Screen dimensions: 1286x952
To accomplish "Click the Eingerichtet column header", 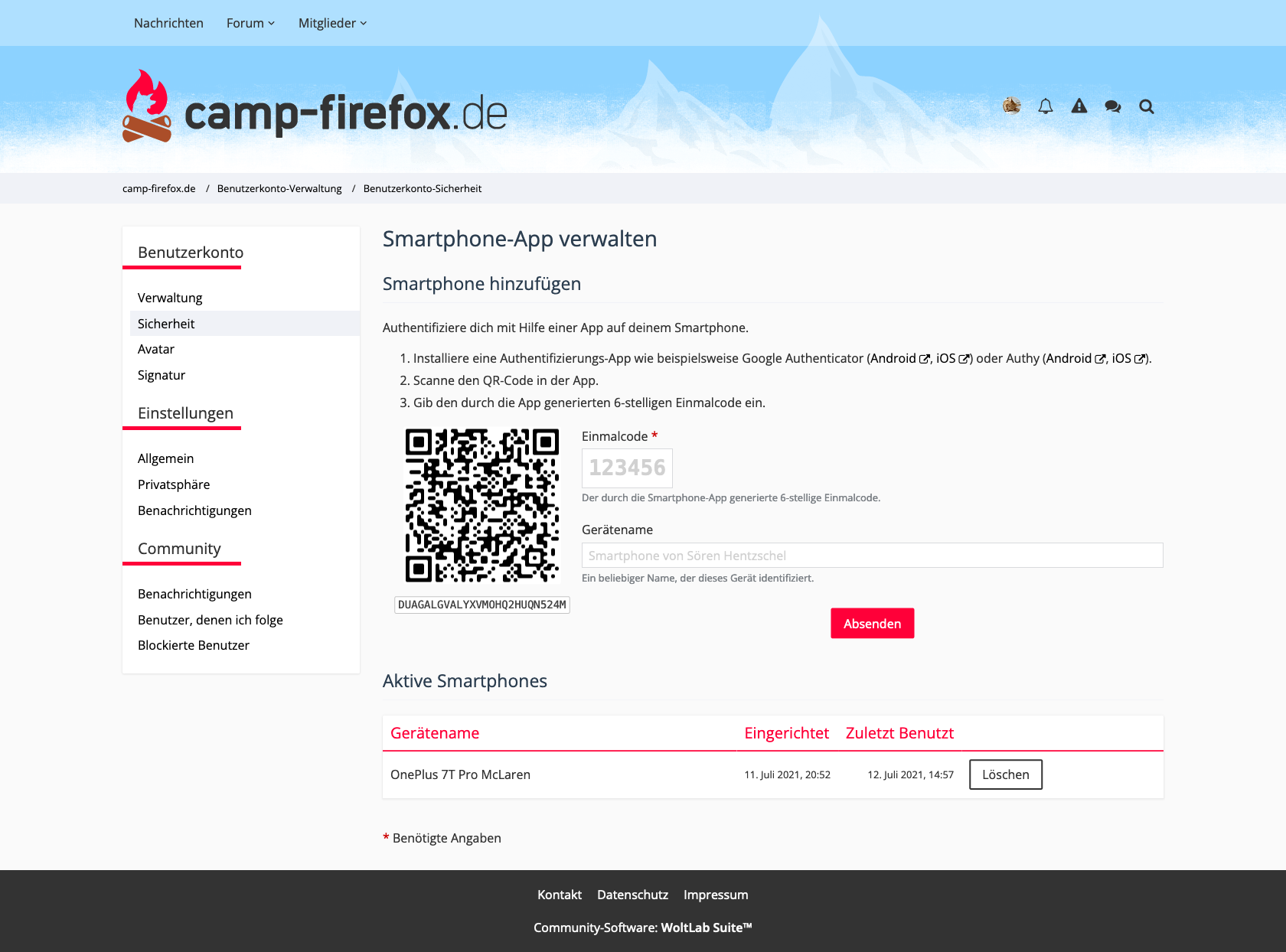I will point(787,733).
